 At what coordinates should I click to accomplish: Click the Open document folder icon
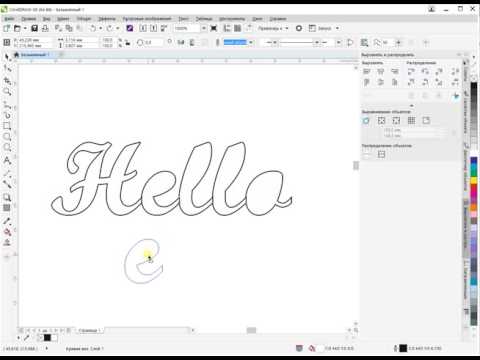tap(17, 28)
